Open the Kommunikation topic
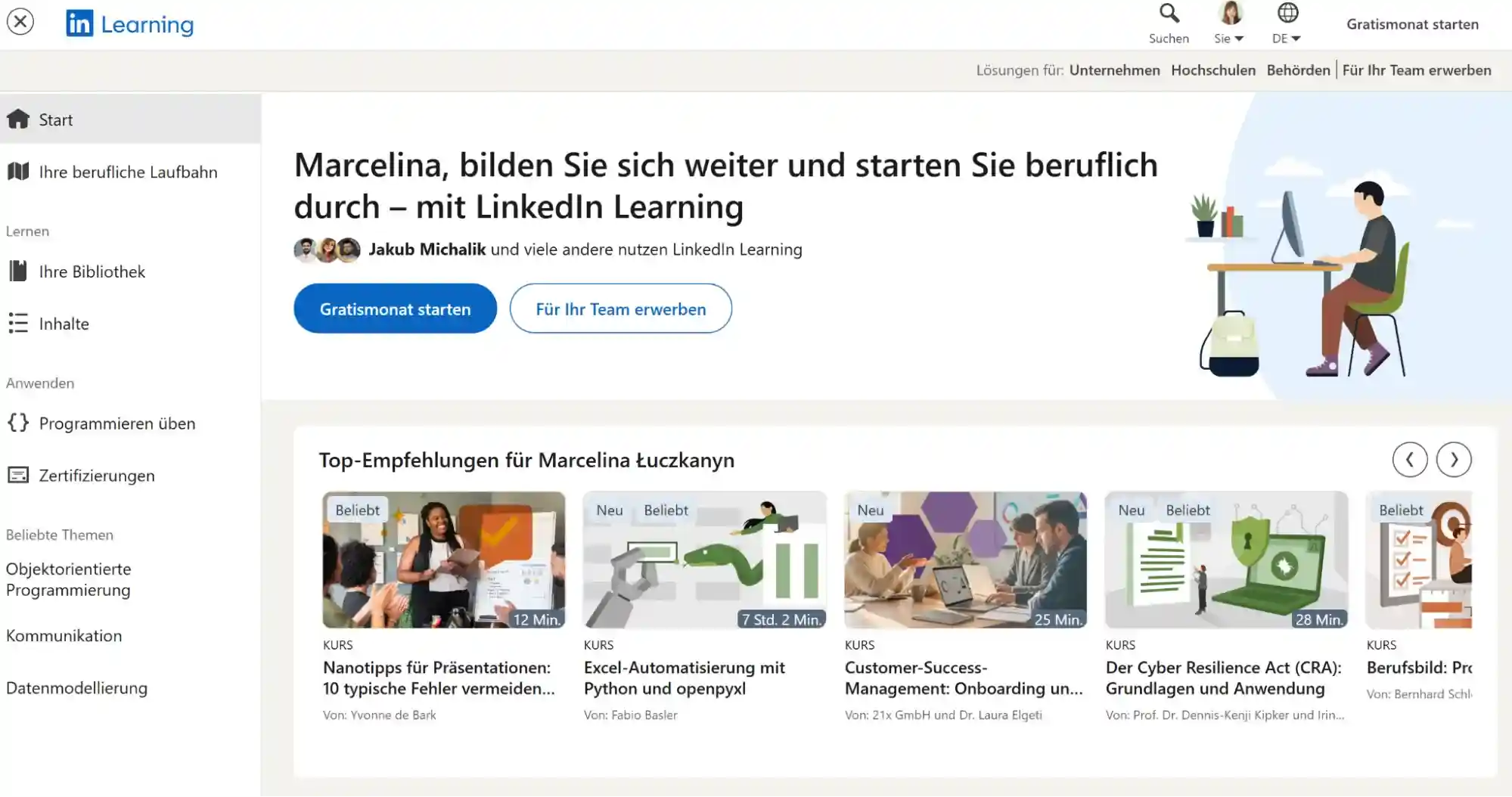This screenshot has width=1512, height=797. click(64, 635)
